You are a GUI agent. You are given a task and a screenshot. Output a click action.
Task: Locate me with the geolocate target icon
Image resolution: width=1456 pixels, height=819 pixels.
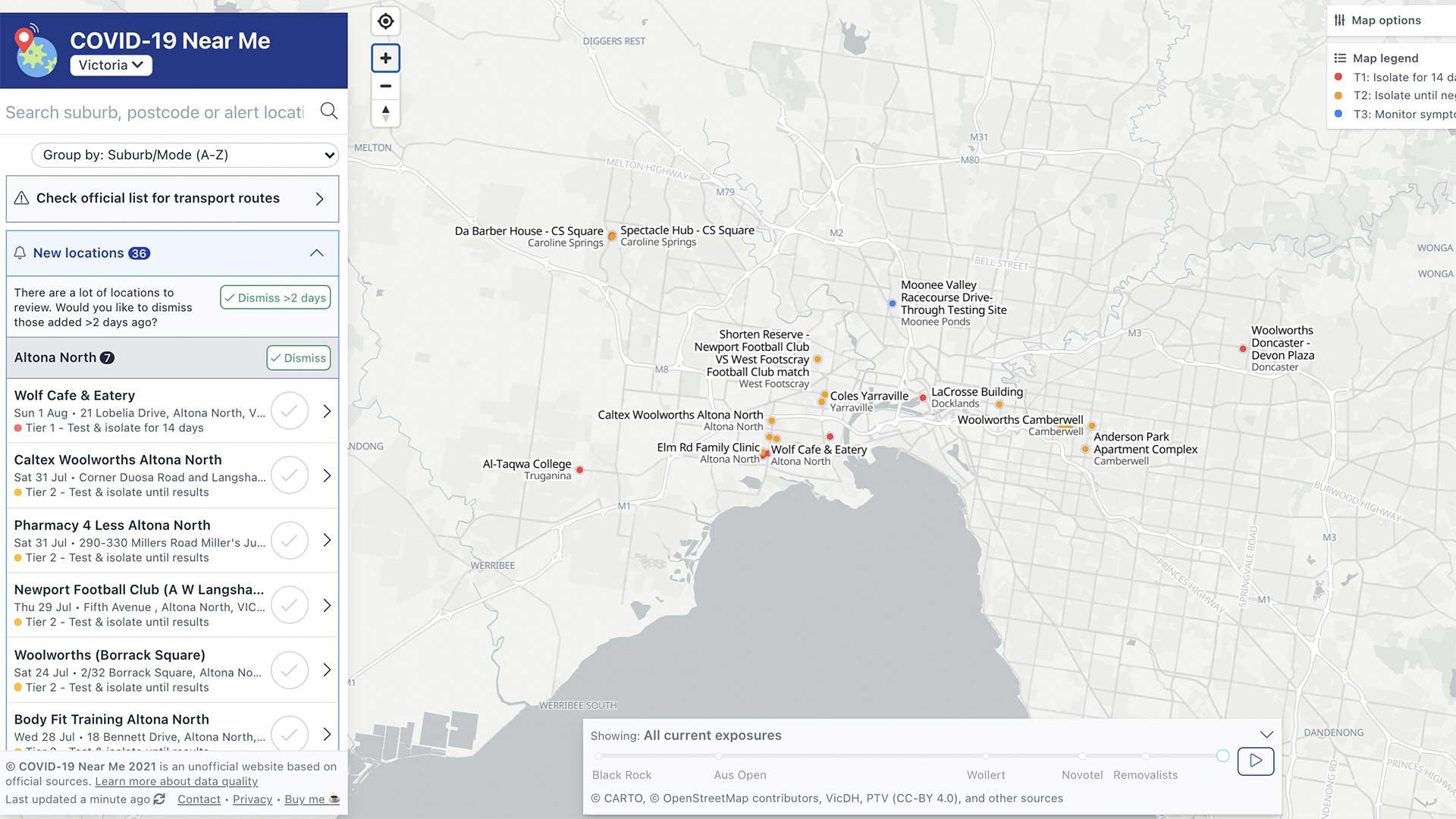[386, 21]
